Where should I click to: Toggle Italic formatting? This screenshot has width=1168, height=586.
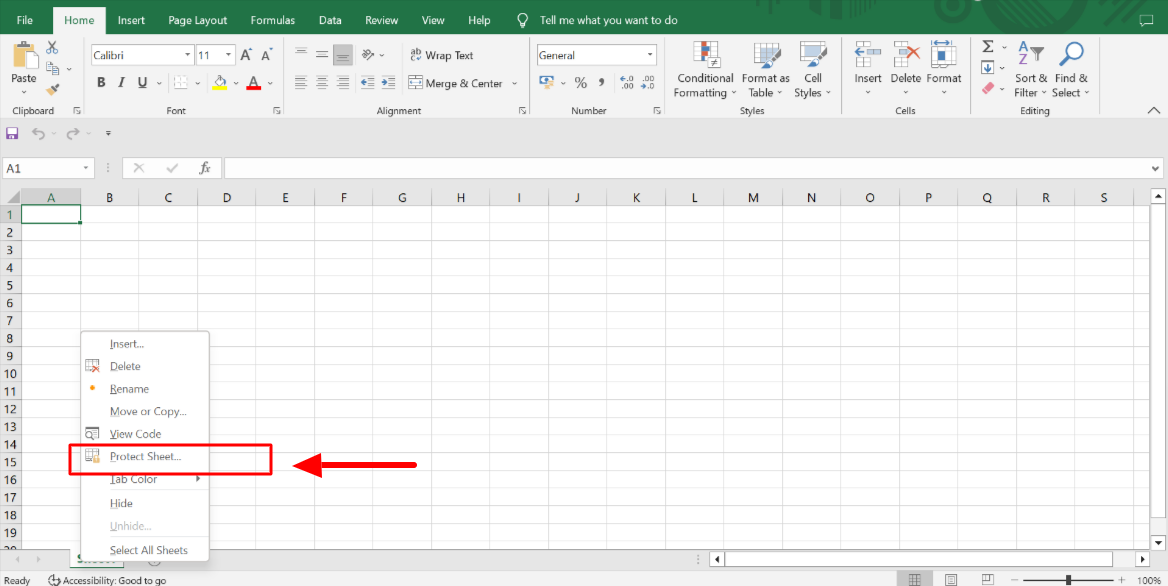(x=121, y=83)
